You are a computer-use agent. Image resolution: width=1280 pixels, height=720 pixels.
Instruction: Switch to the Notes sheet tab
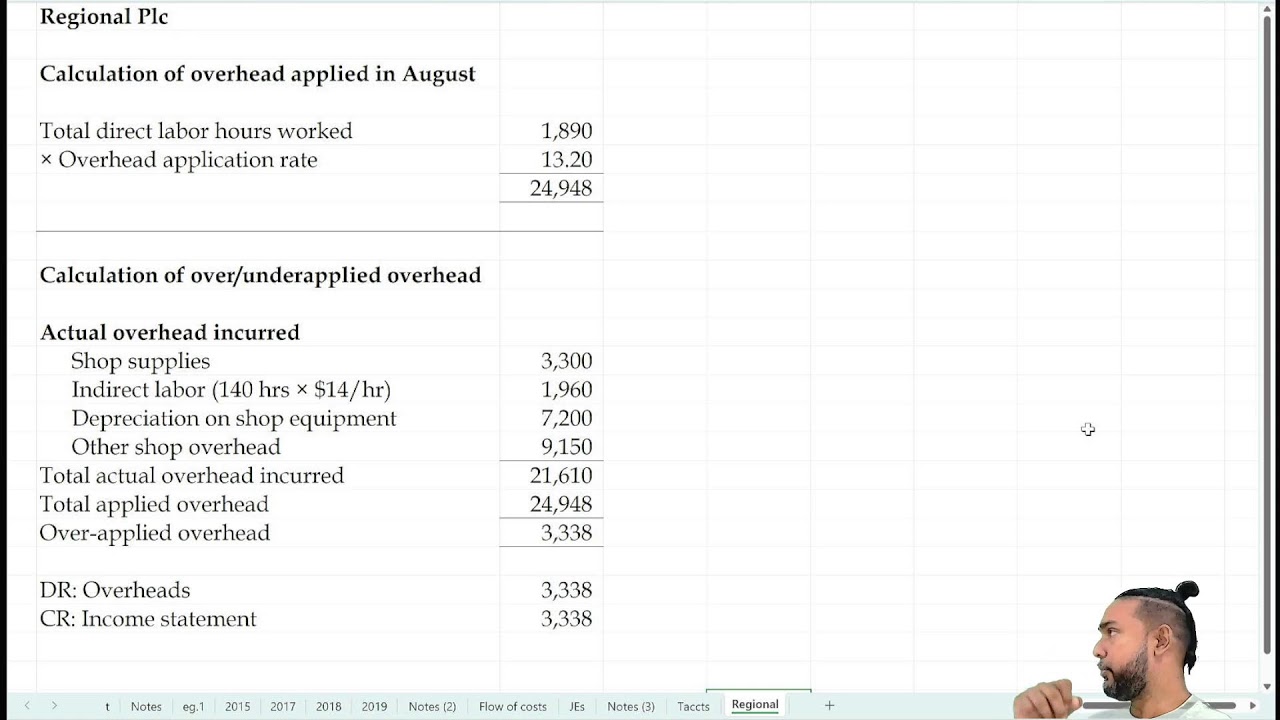(x=146, y=706)
